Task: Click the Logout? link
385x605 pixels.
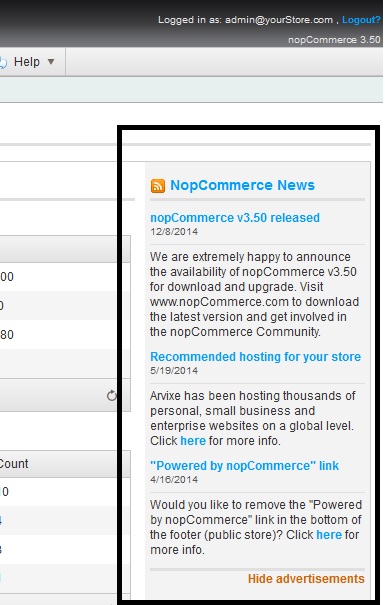Action: 361,20
